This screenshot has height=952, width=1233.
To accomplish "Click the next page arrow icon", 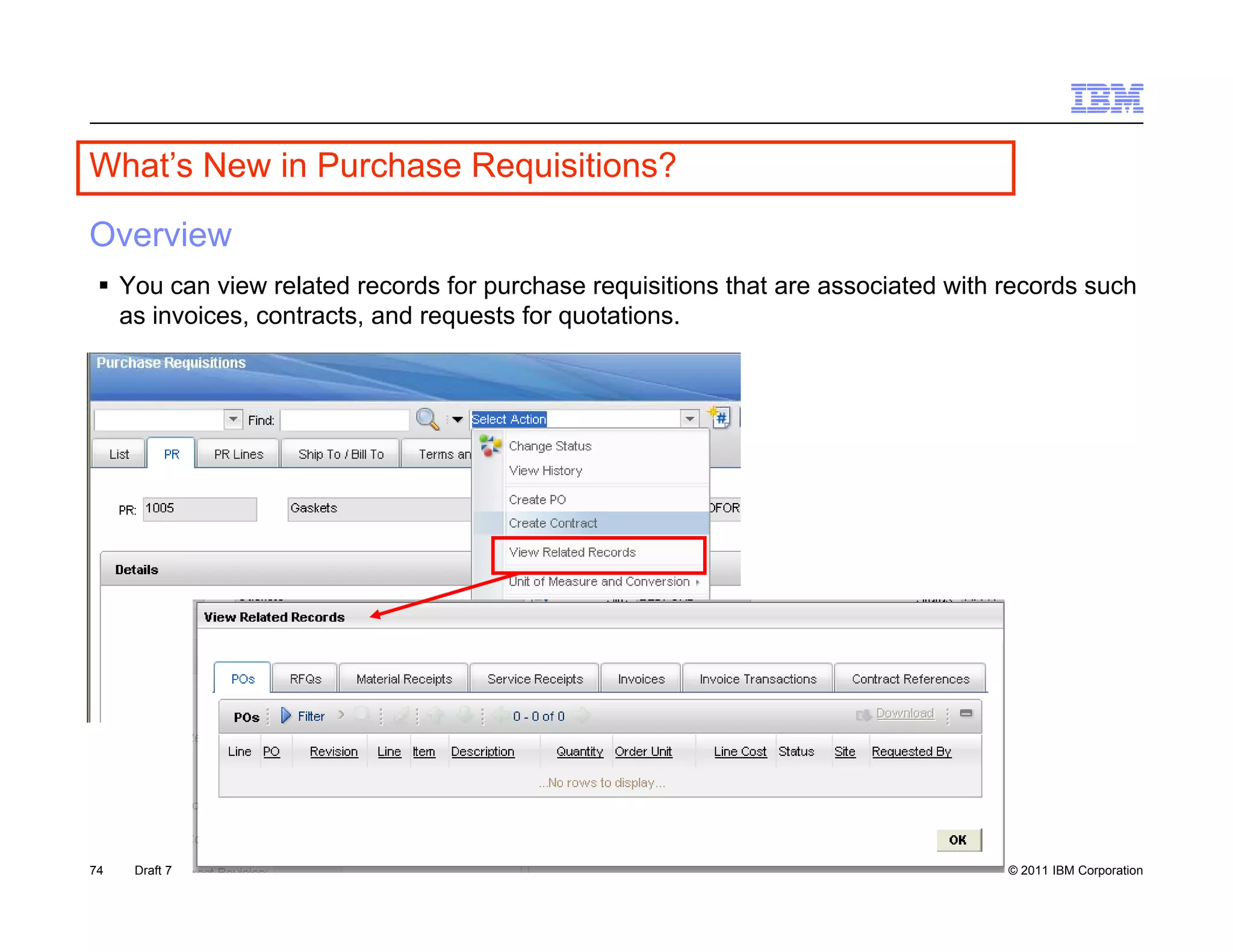I will pos(582,715).
